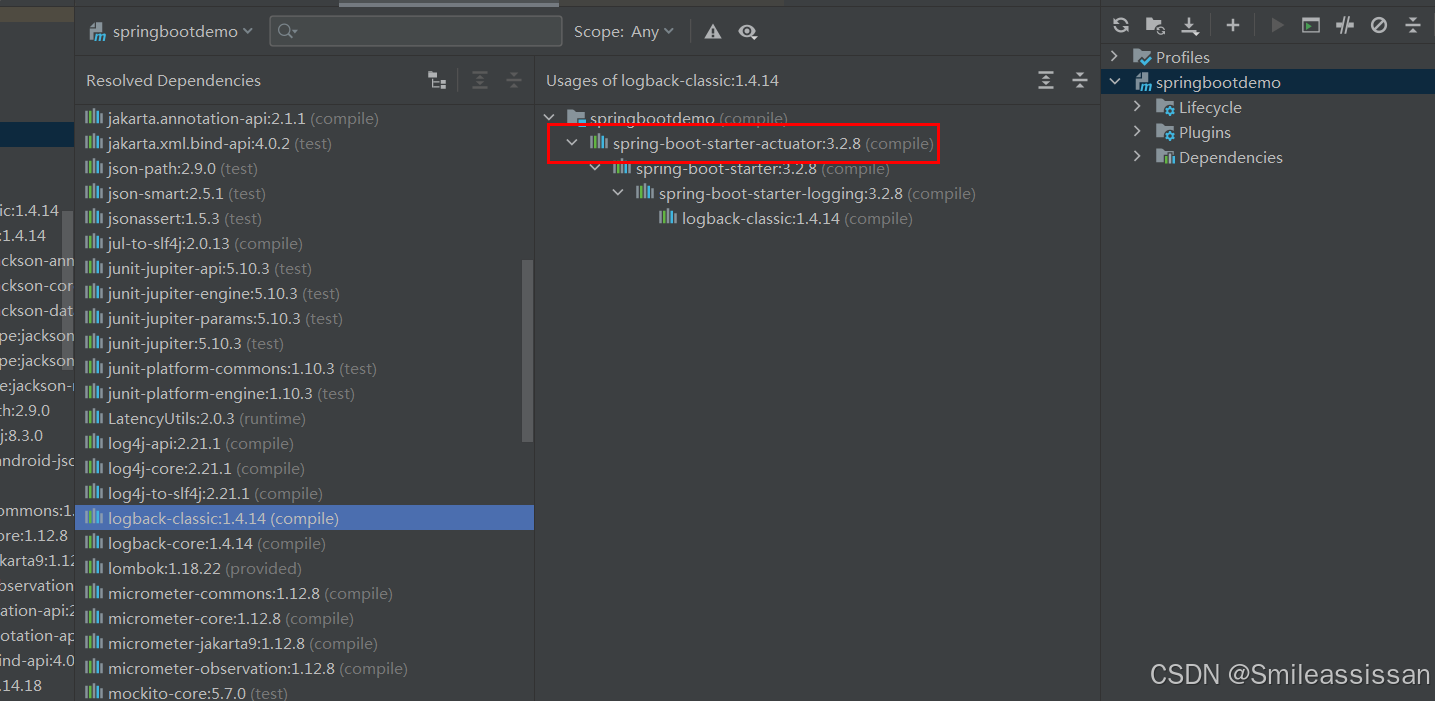The image size is (1435, 701).
Task: Open springbootdemo module dropdown
Action: click(x=171, y=32)
